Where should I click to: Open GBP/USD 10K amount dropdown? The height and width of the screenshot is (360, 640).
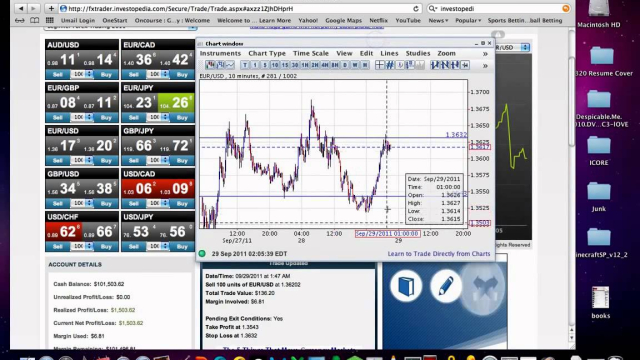[82, 203]
